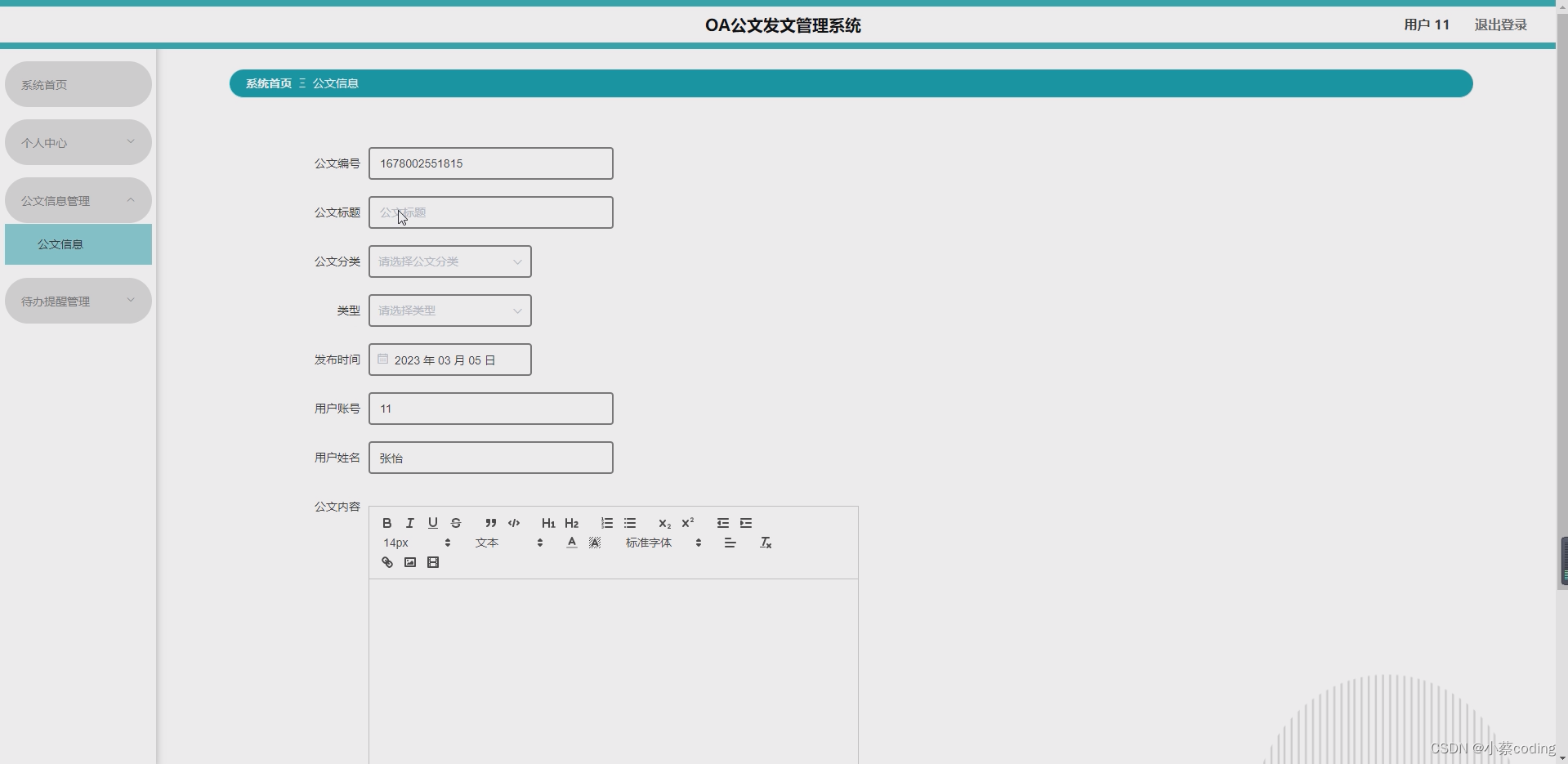The image size is (1568, 764).
Task: Apply superscript formatting
Action: click(688, 523)
